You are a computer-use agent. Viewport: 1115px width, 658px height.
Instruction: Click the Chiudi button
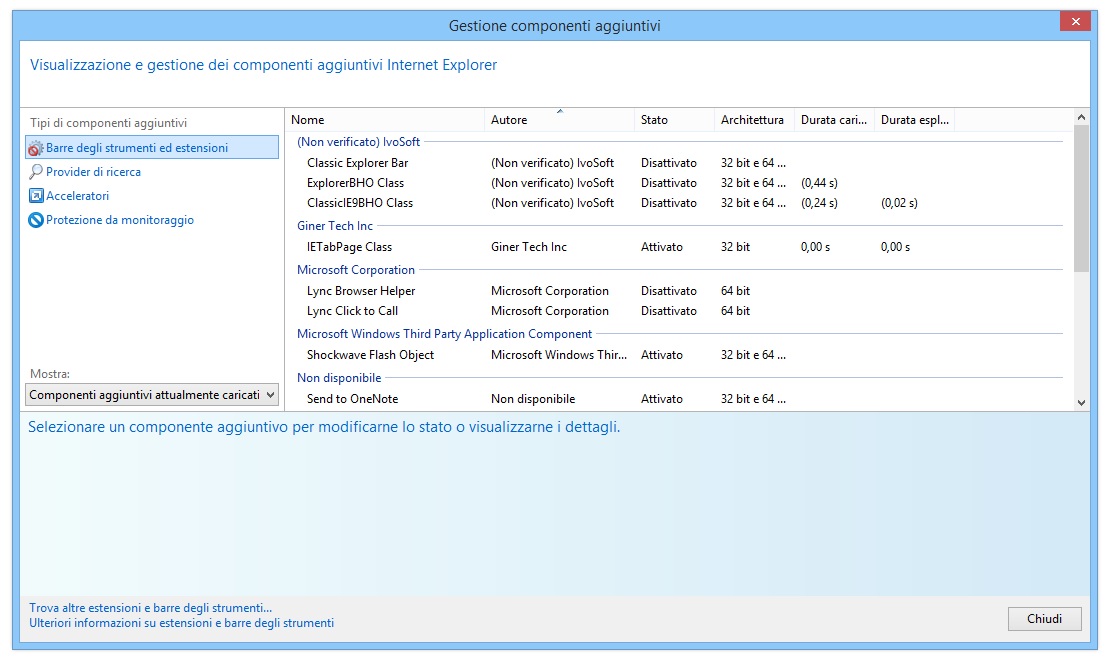(x=1045, y=619)
